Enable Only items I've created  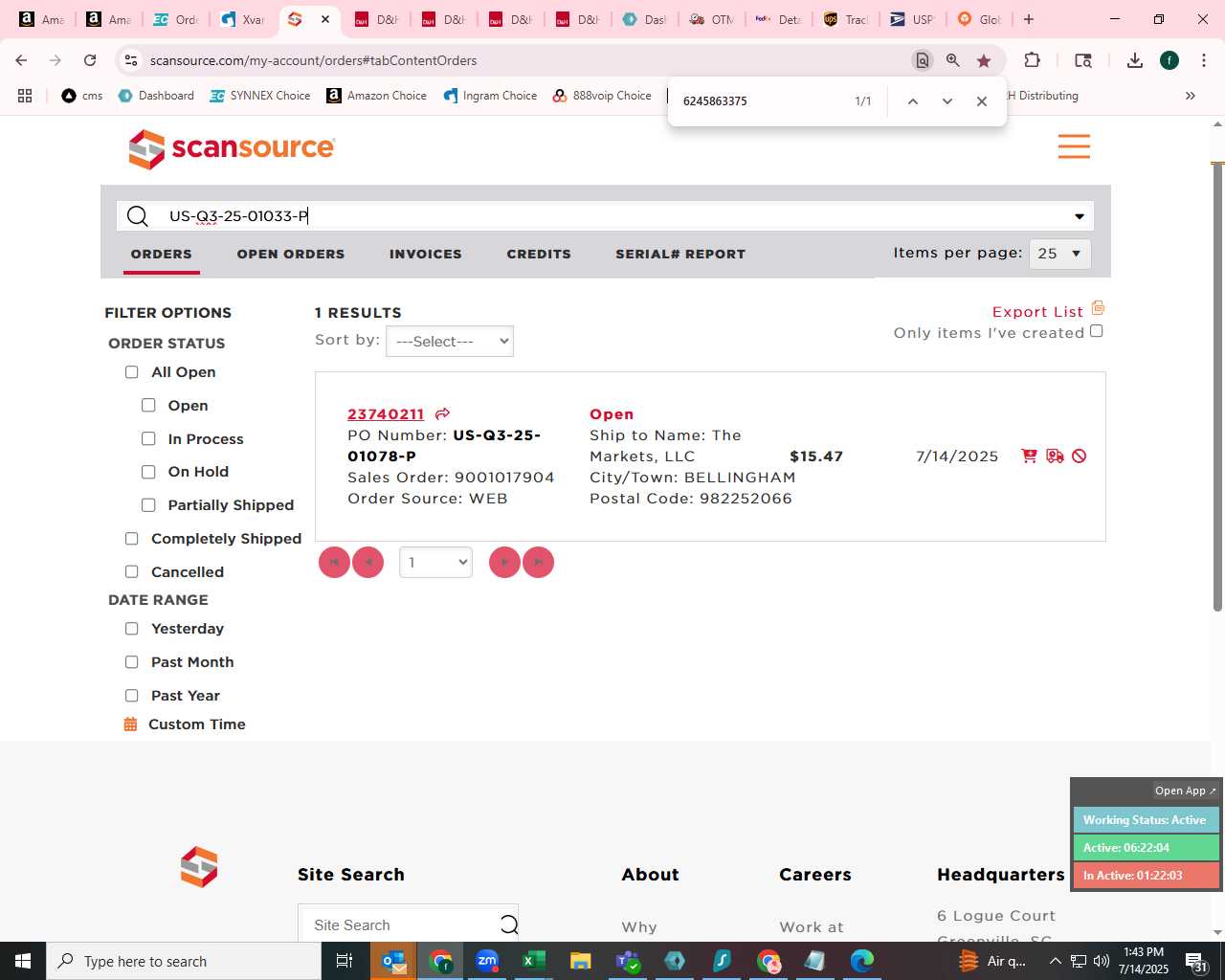click(x=1097, y=331)
